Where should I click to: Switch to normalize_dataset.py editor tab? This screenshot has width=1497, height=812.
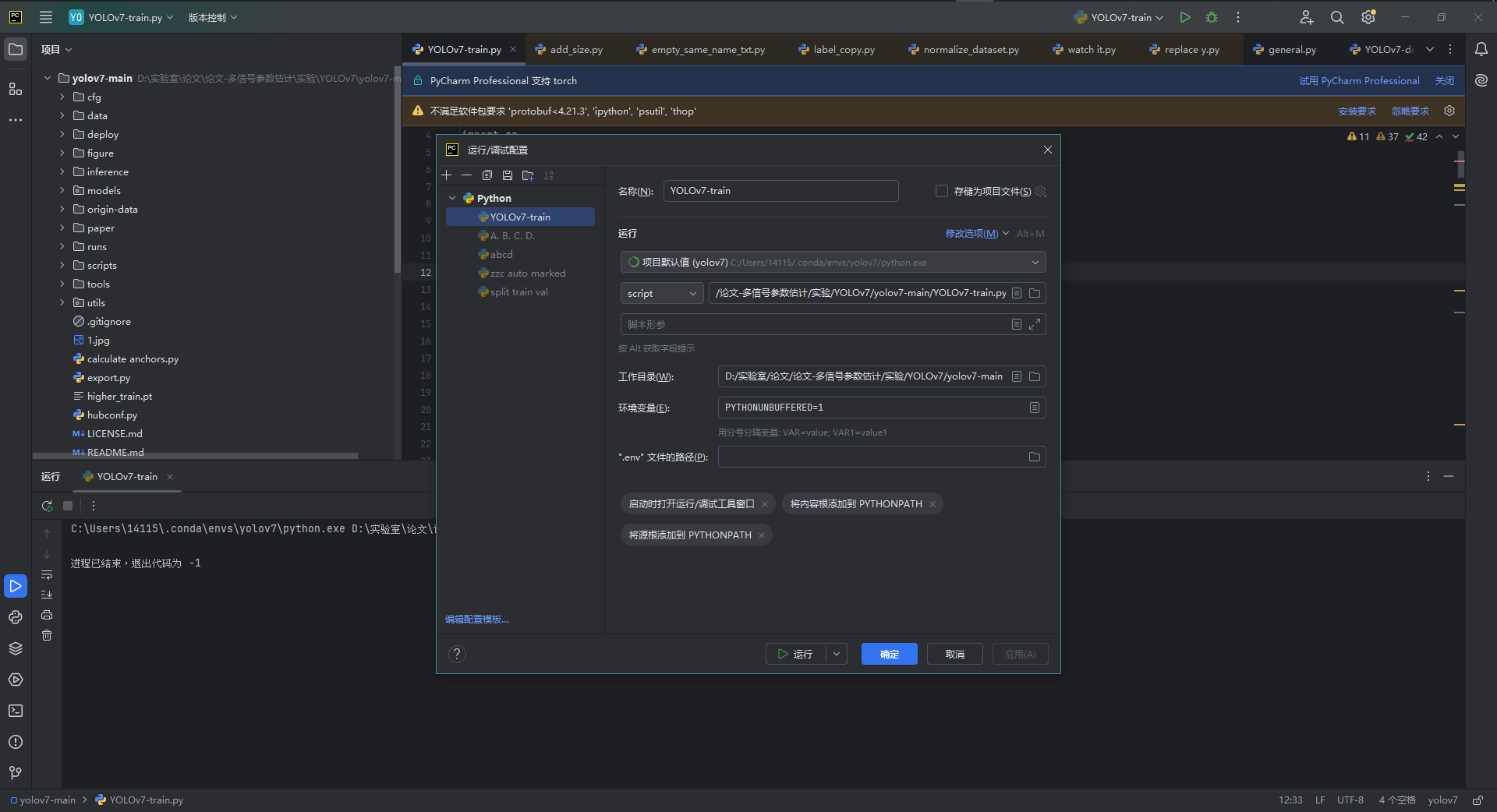[964, 49]
